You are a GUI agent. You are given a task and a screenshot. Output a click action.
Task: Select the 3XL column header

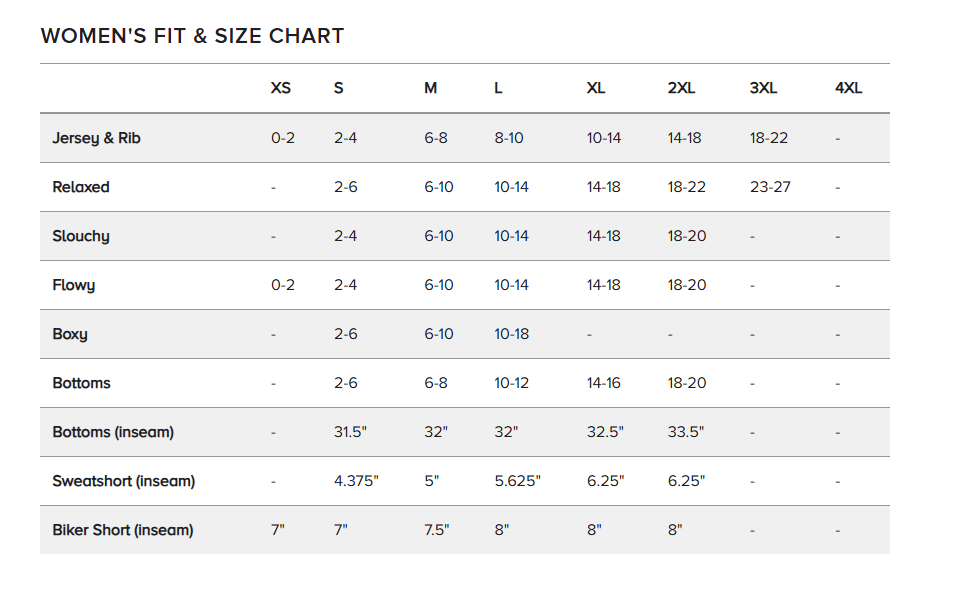click(x=763, y=88)
